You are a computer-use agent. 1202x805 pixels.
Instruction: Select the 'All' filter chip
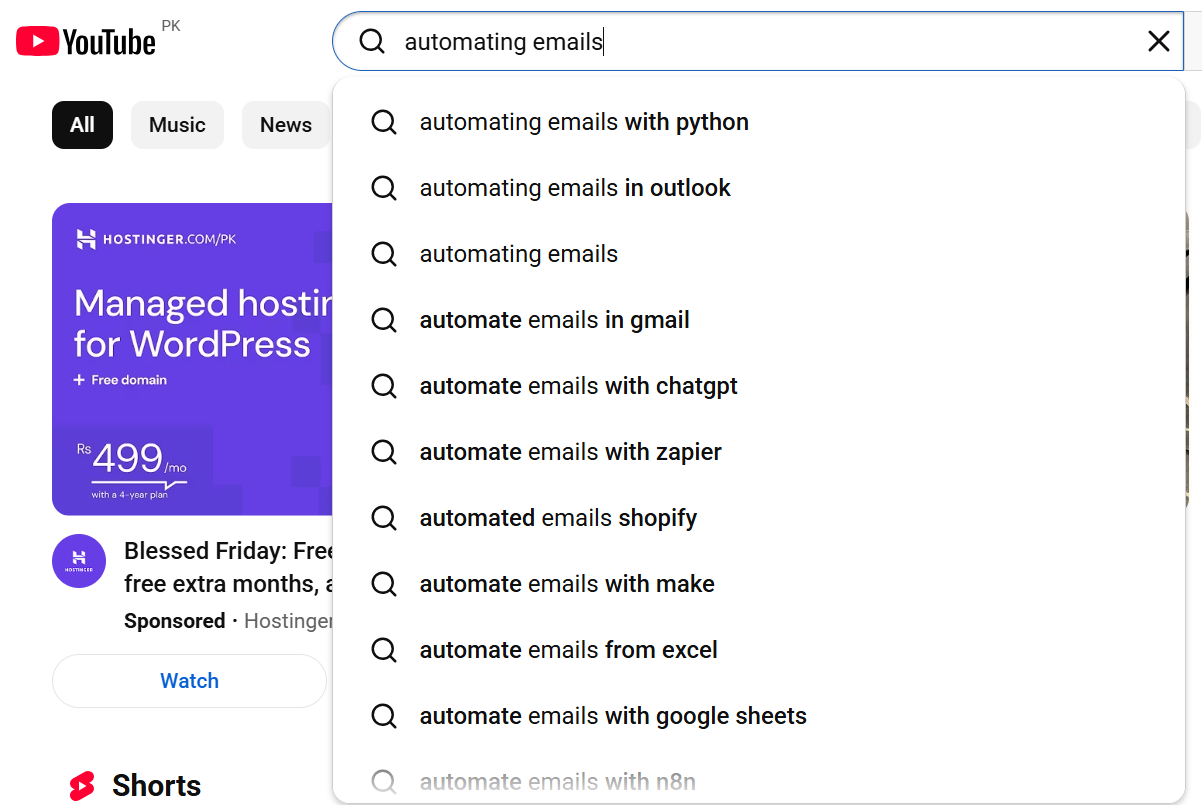click(82, 124)
